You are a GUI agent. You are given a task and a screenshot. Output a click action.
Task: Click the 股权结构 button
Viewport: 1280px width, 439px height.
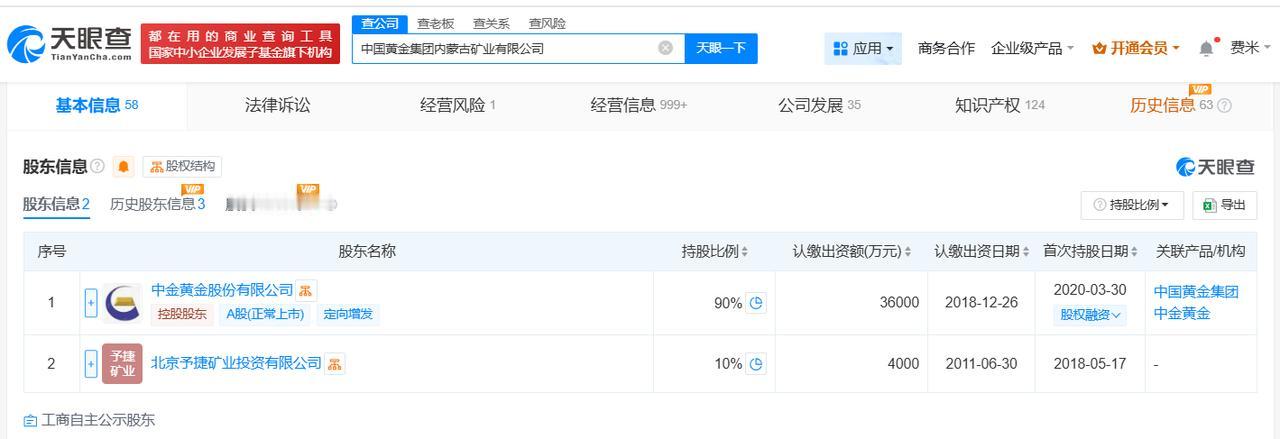182,166
